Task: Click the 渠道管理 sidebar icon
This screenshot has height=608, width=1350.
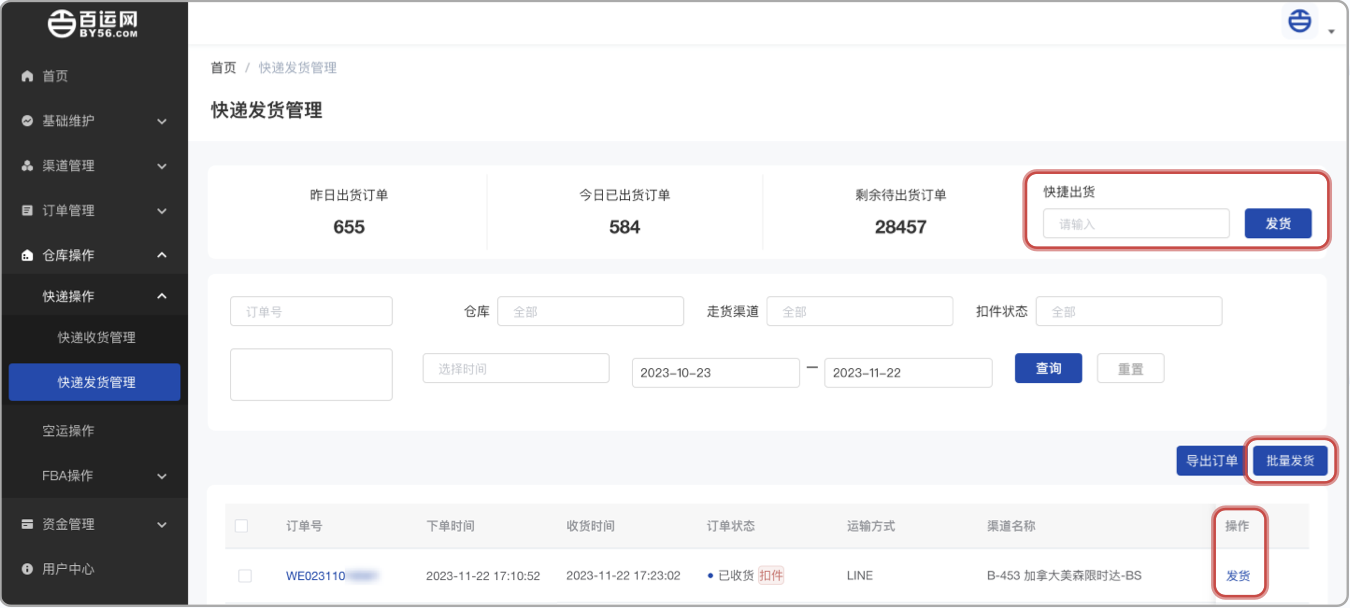Action: click(27, 166)
